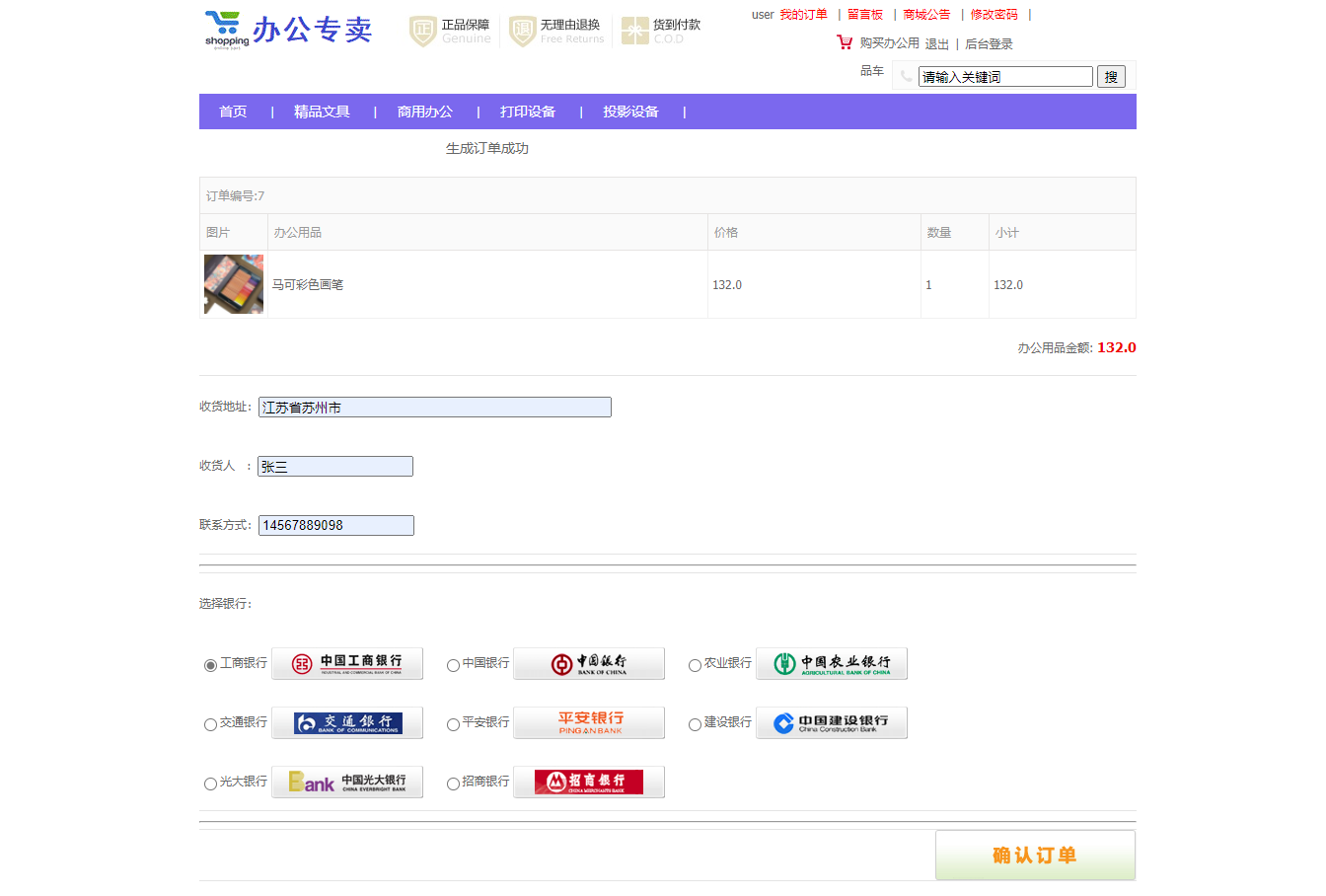This screenshot has width=1326, height=896.
Task: Click the 确认订单 confirm order button
Action: (x=1035, y=855)
